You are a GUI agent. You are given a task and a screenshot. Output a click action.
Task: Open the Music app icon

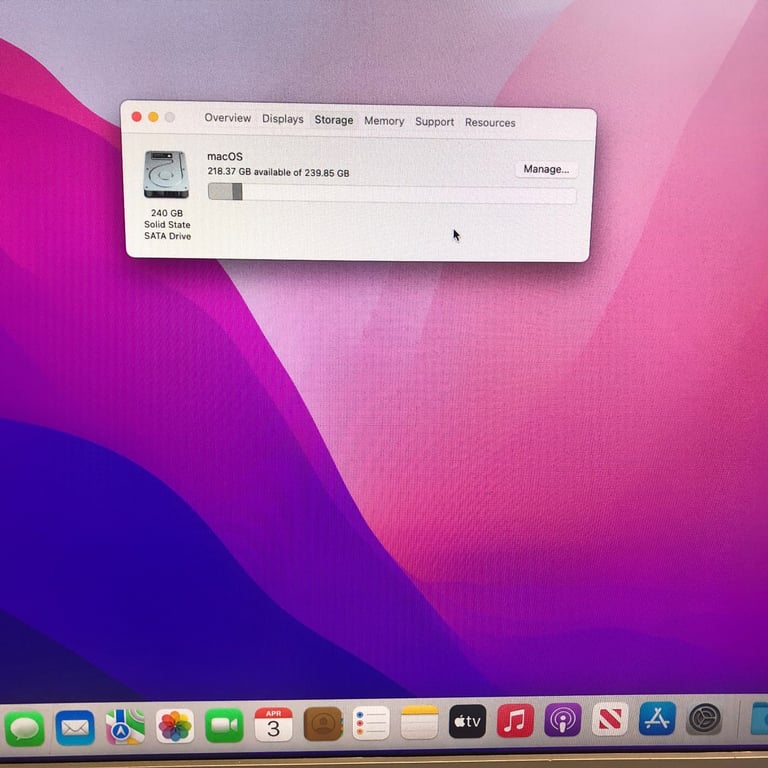tap(515, 720)
